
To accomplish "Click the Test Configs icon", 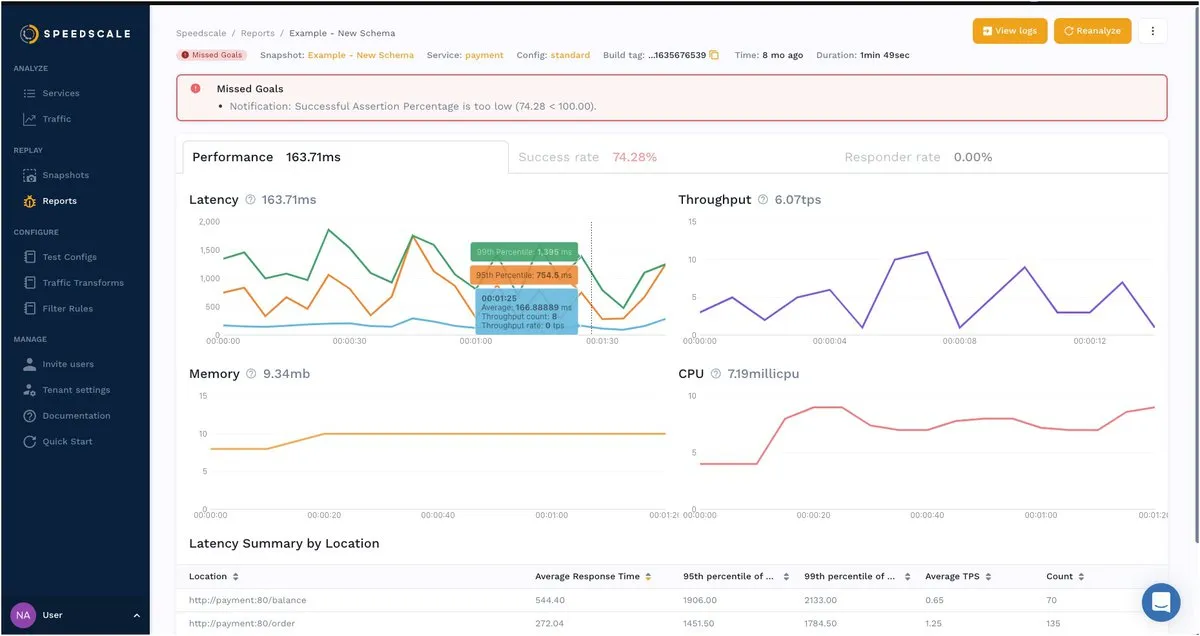I will click(30, 257).
